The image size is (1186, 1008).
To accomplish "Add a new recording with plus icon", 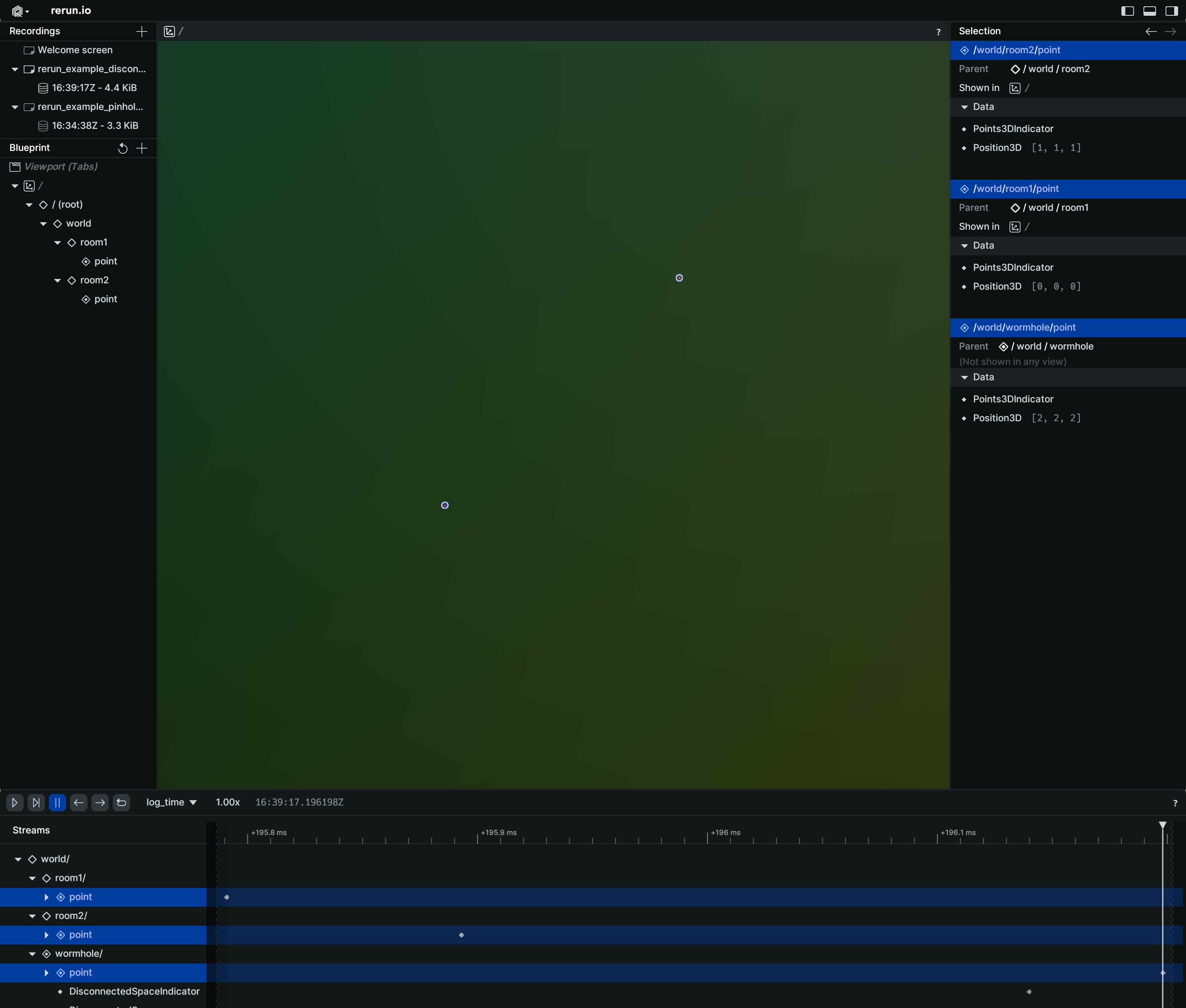I will tap(142, 32).
